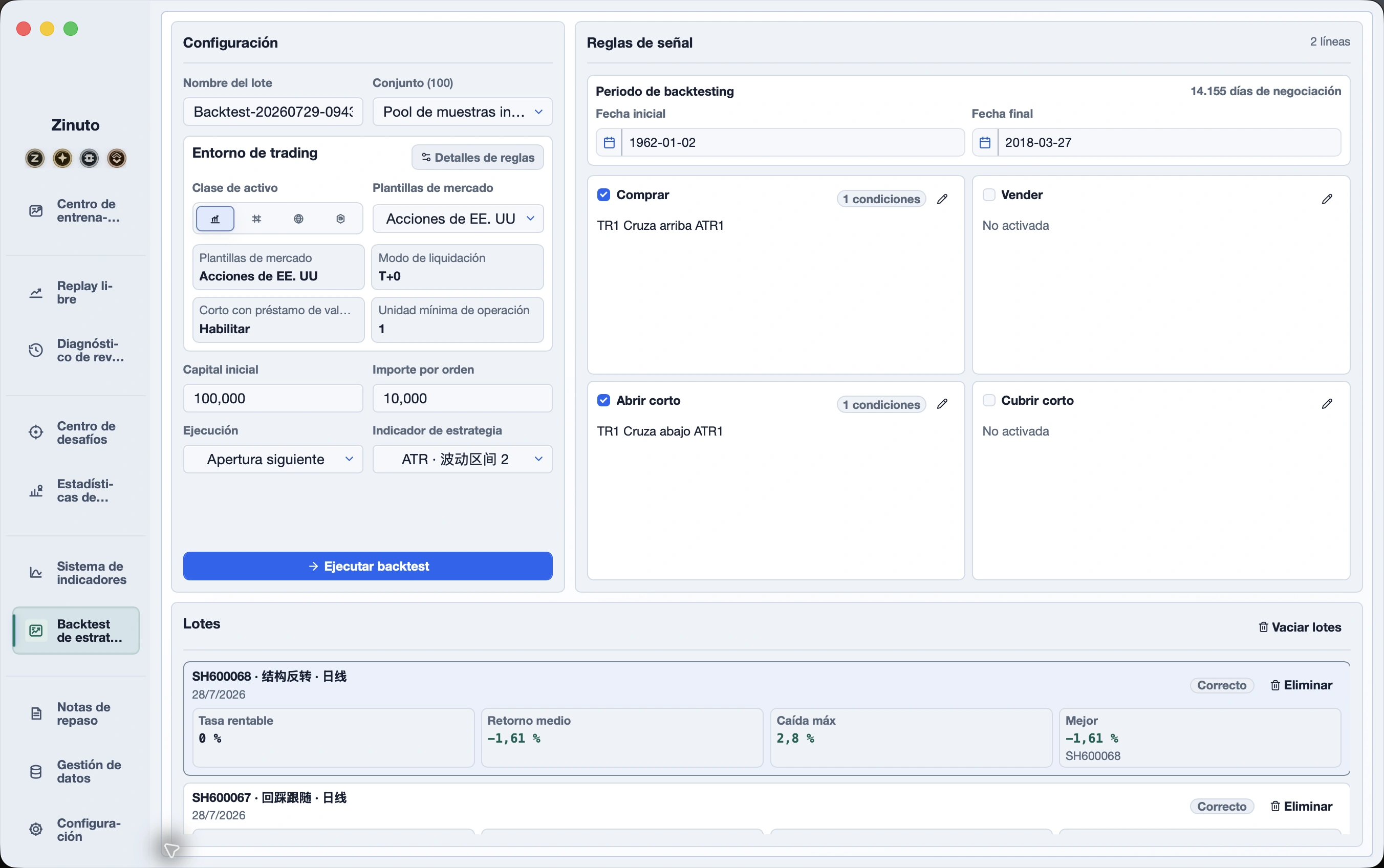The width and height of the screenshot is (1384, 868).
Task: Click the four-point star coin badge
Action: (x=62, y=158)
